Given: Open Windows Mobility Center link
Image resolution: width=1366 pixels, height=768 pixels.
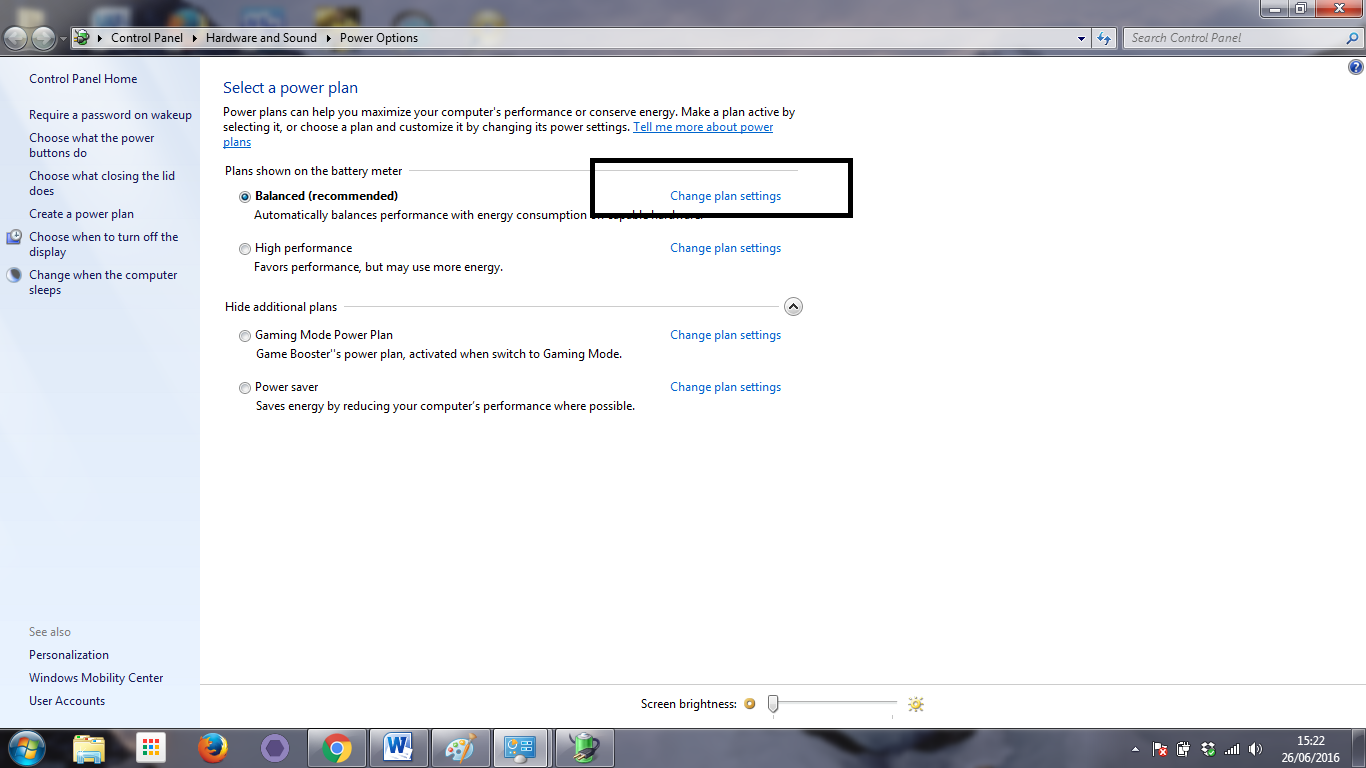Looking at the screenshot, I should (96, 678).
